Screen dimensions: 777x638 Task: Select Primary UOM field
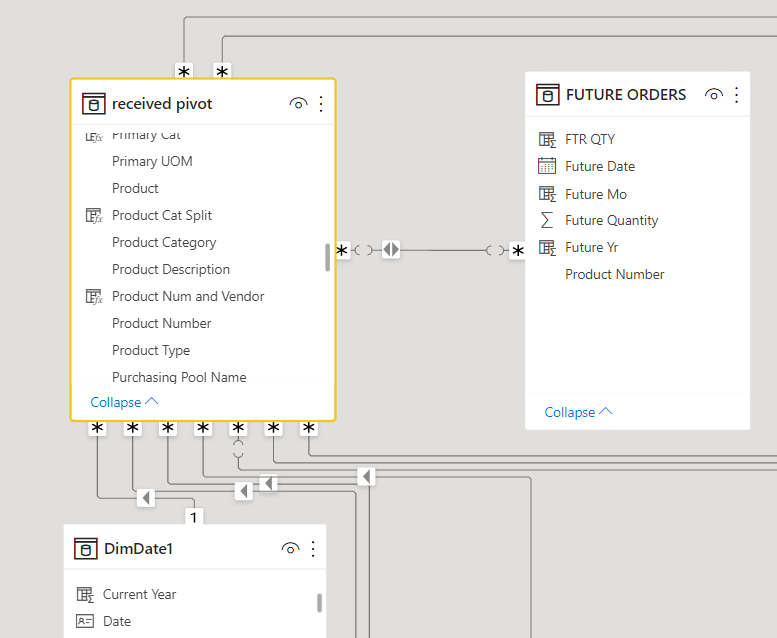click(152, 162)
